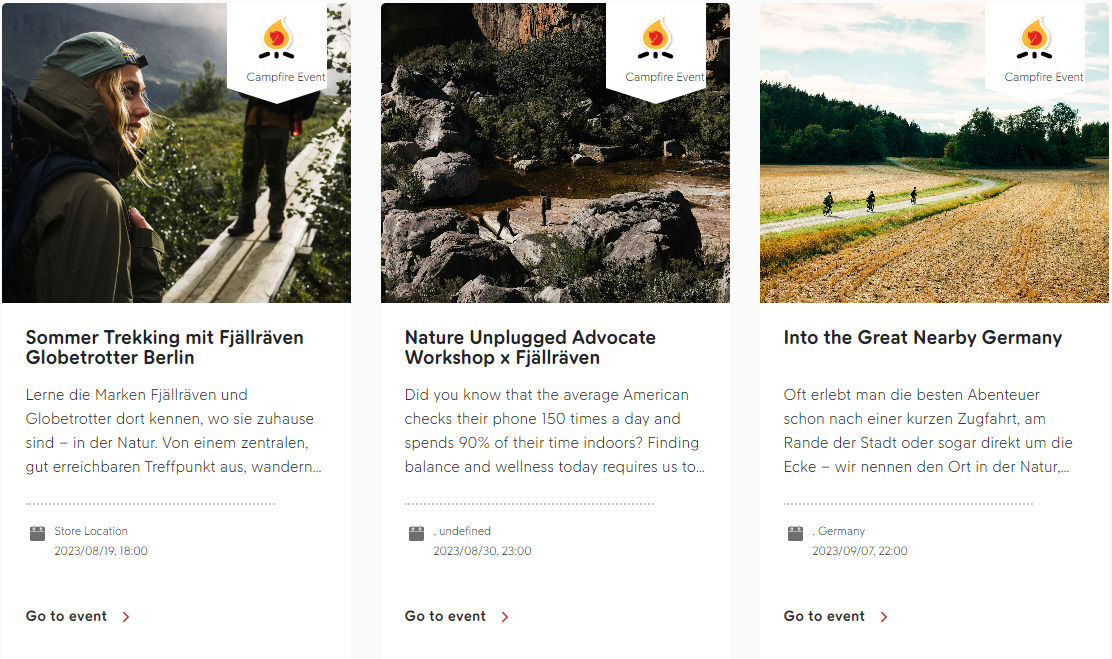Open Nature Unplugged Advocate Workshop title

coord(530,347)
